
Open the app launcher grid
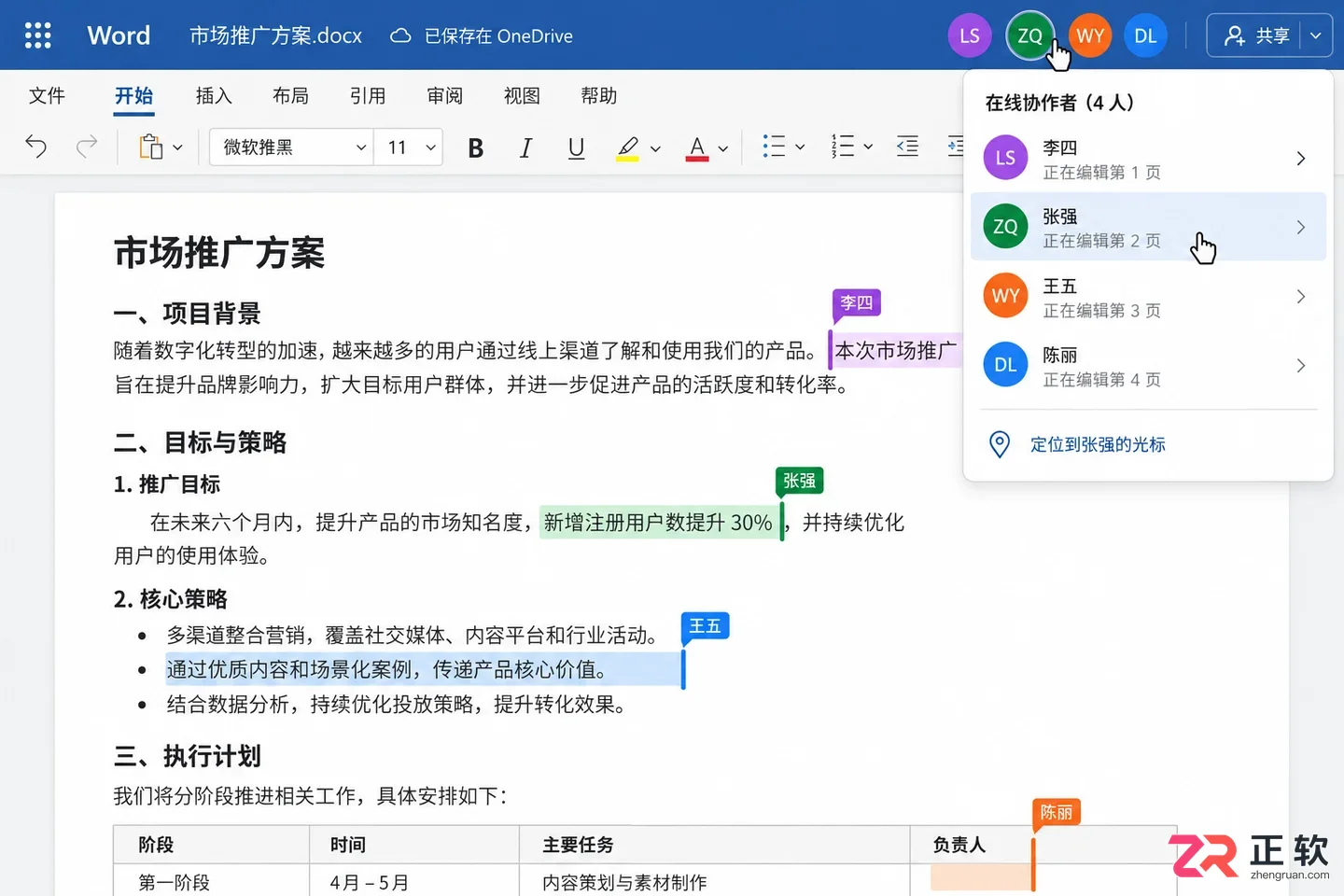37,35
